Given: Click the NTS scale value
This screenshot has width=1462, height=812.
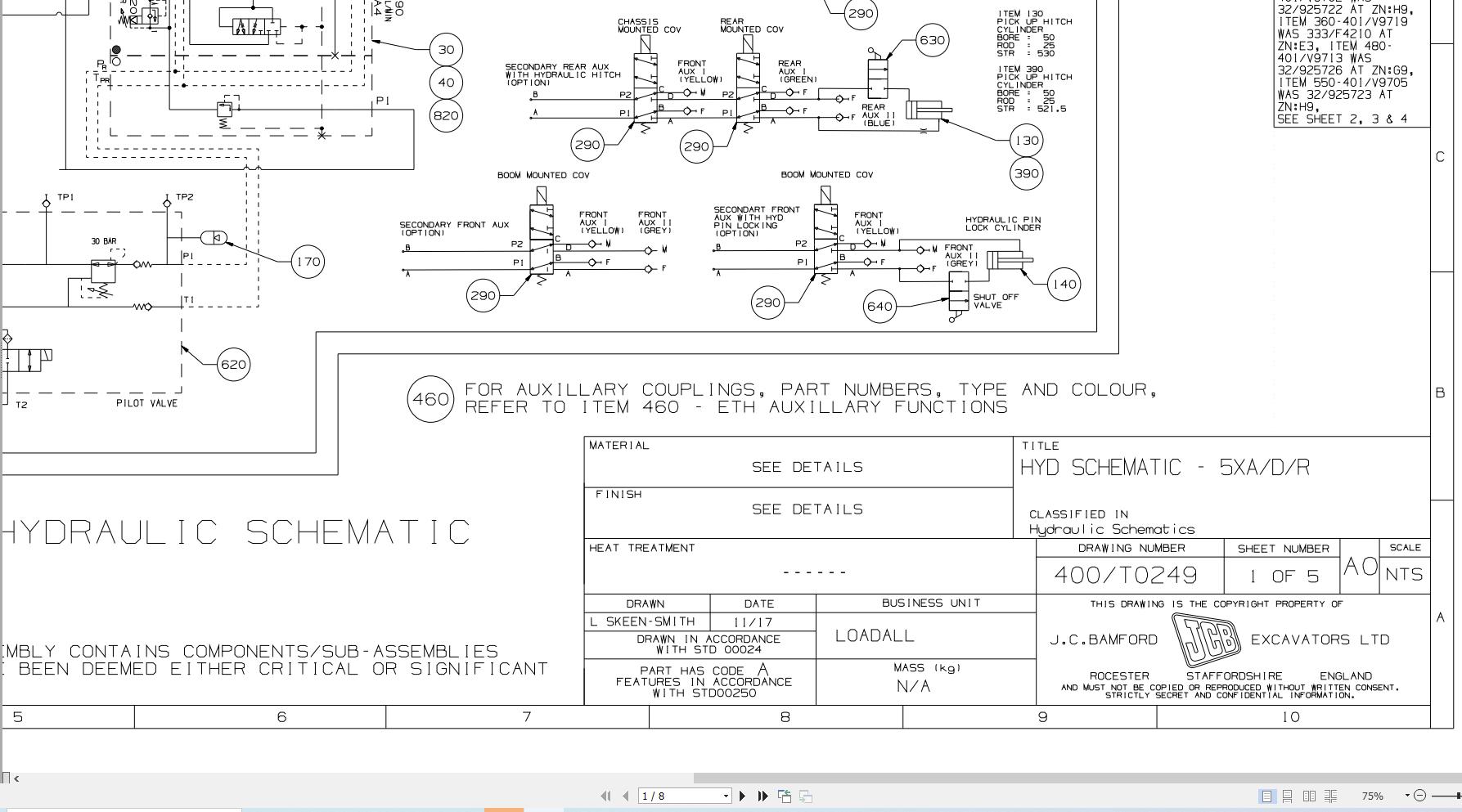Looking at the screenshot, I should pos(1404,575).
